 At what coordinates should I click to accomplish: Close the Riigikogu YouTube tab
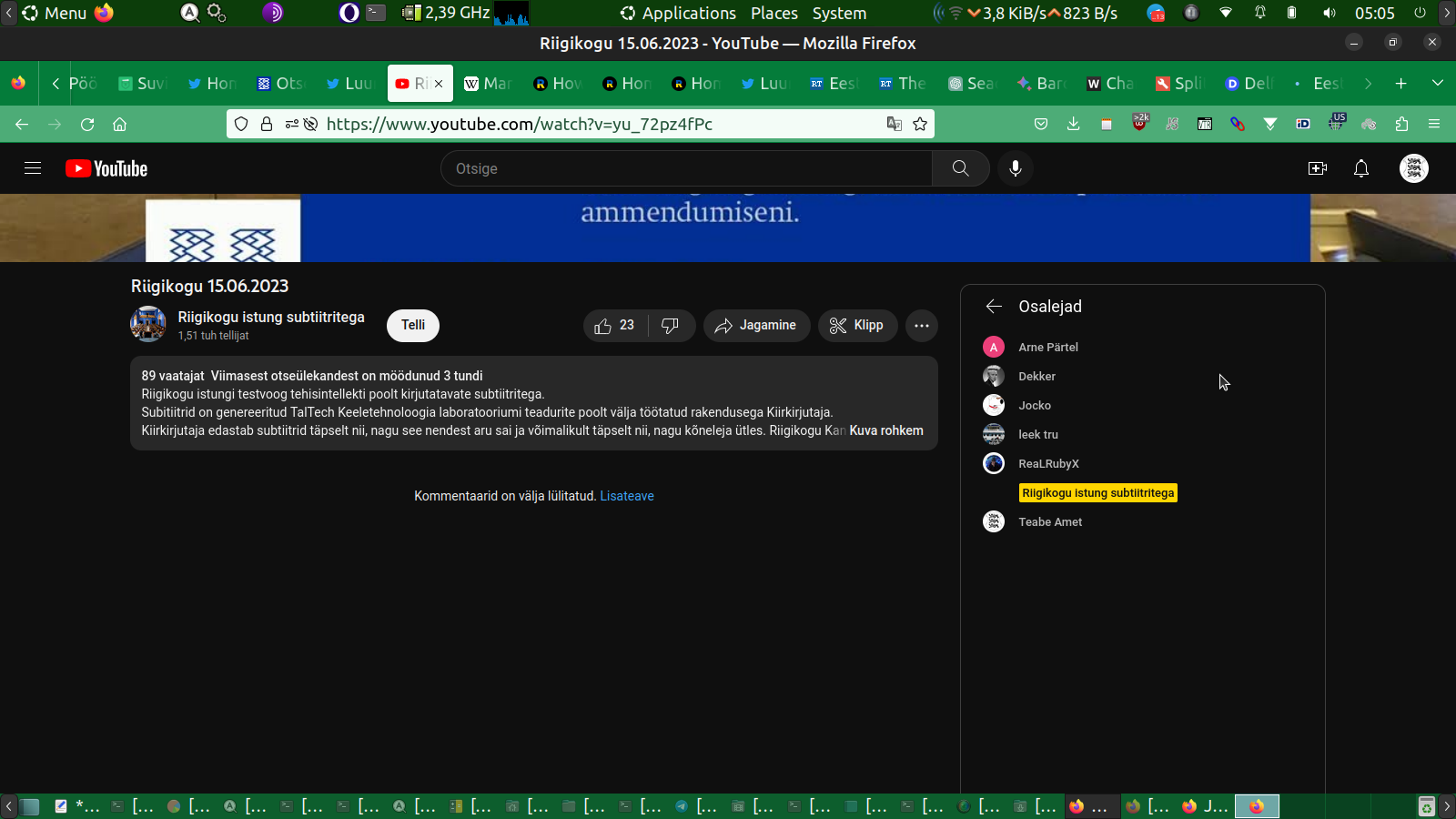[439, 83]
